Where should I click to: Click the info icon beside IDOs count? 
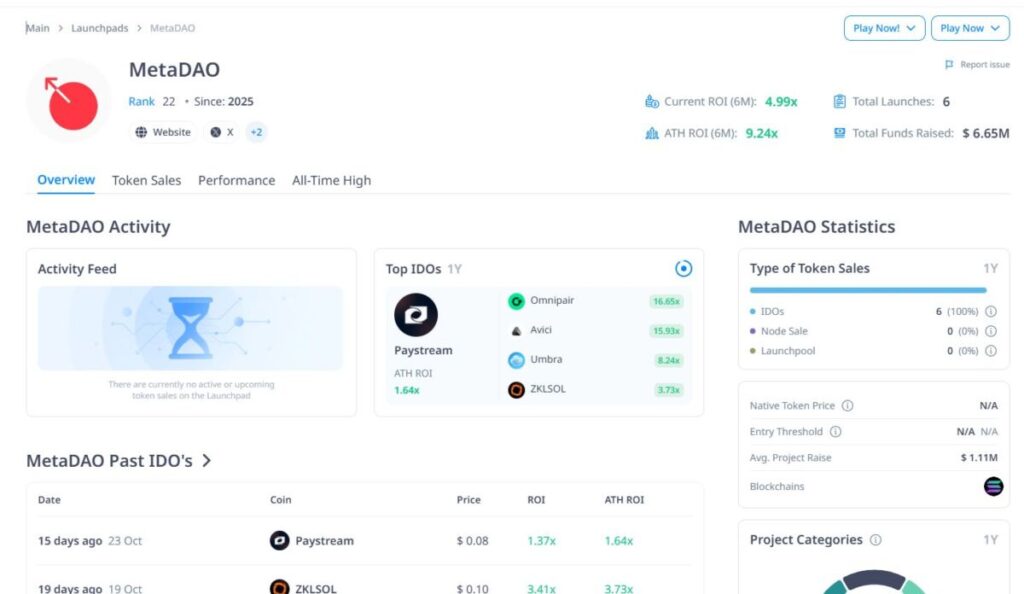(990, 312)
